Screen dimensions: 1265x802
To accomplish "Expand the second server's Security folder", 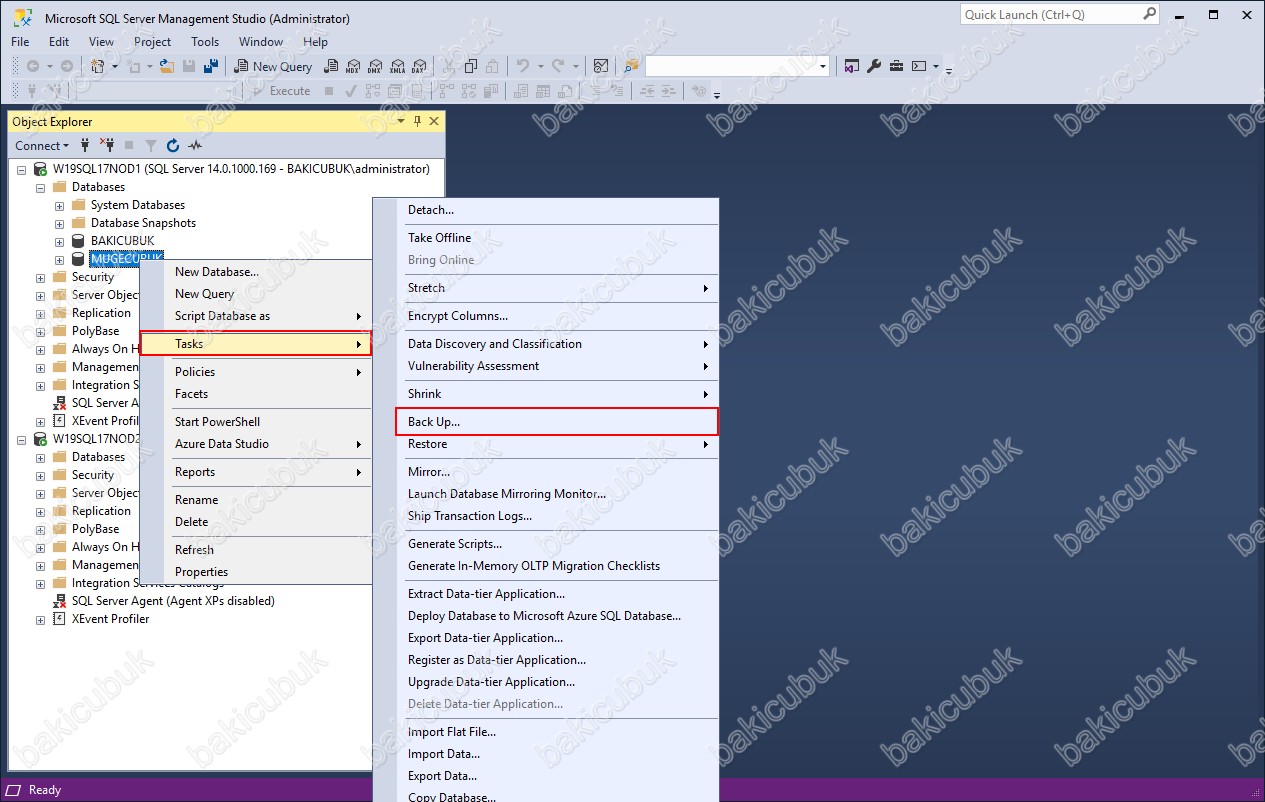I will pyautogui.click(x=41, y=475).
